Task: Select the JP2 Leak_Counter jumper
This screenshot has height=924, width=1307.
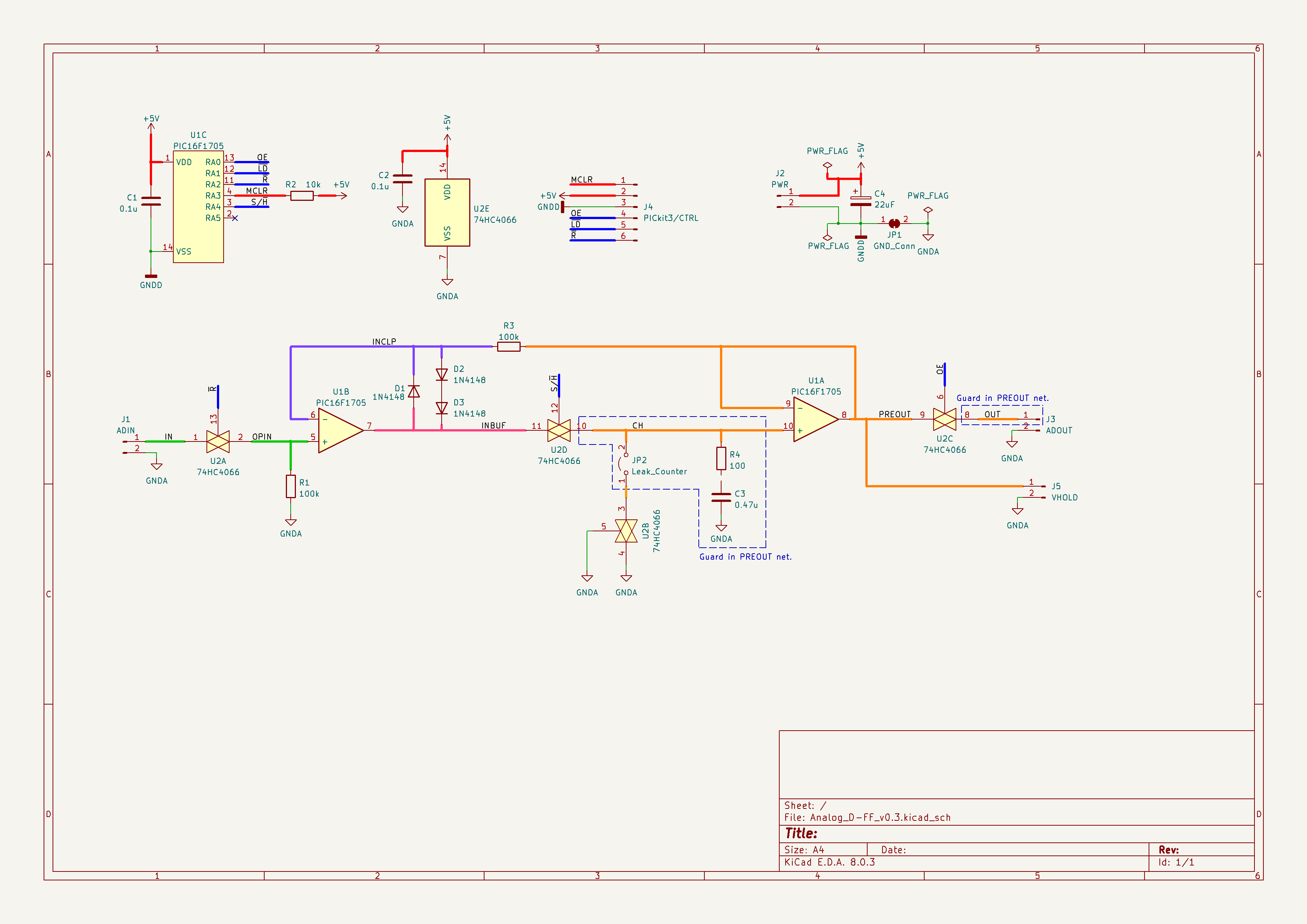Action: point(624,464)
